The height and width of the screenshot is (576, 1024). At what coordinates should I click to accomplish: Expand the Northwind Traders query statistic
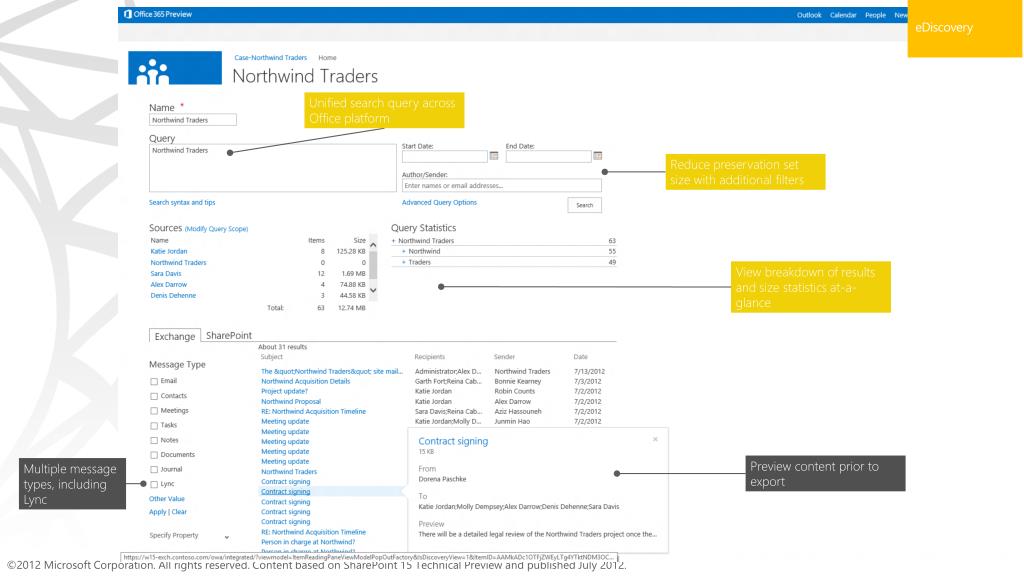394,241
